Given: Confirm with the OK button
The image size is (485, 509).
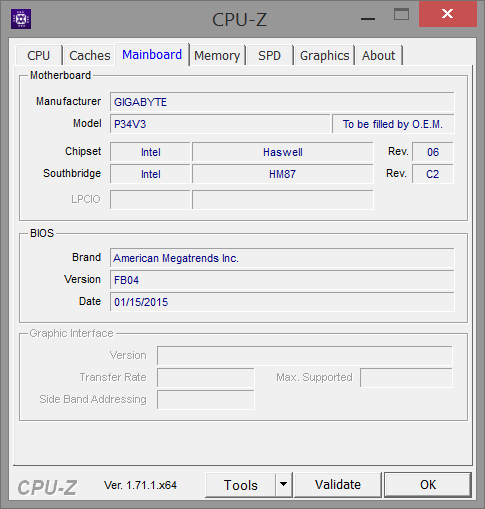Looking at the screenshot, I should (428, 484).
